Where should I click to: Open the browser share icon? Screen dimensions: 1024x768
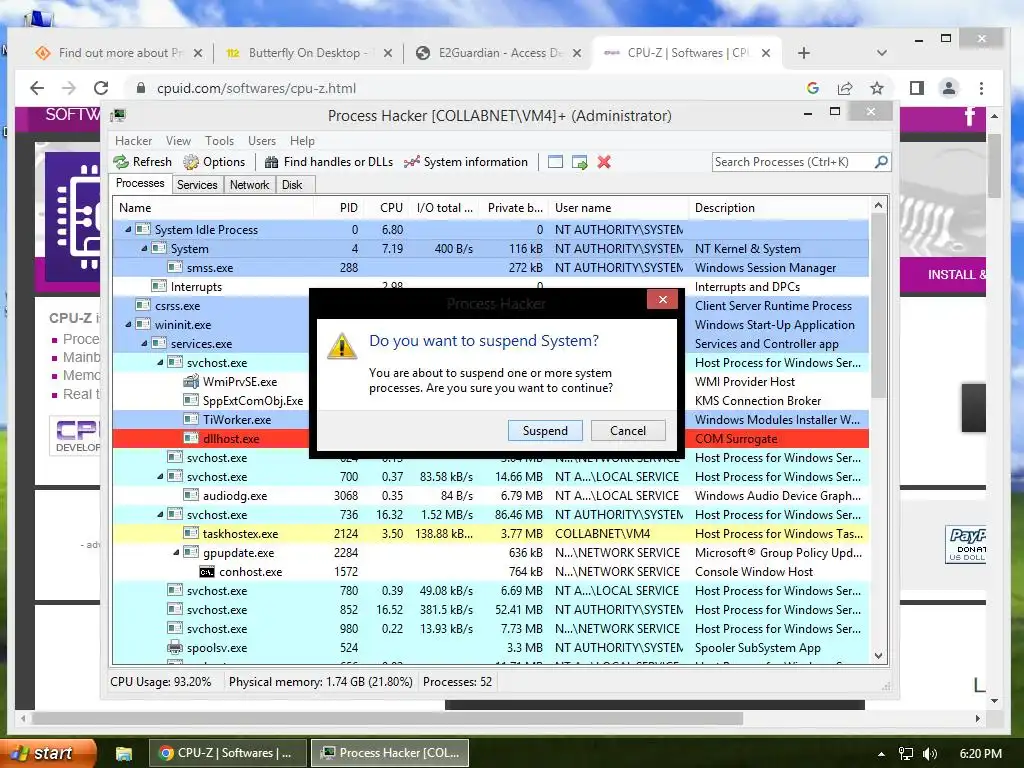coord(844,88)
